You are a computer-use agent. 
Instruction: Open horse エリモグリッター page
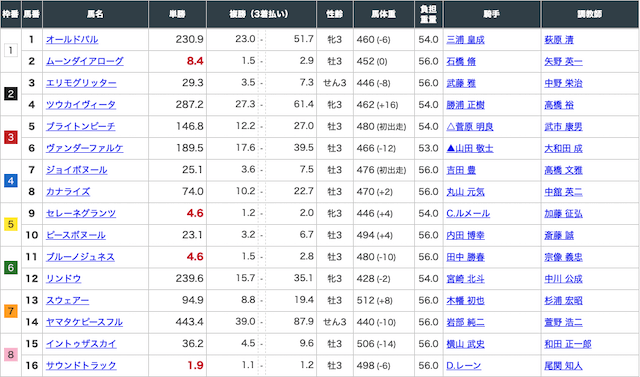pyautogui.click(x=81, y=83)
